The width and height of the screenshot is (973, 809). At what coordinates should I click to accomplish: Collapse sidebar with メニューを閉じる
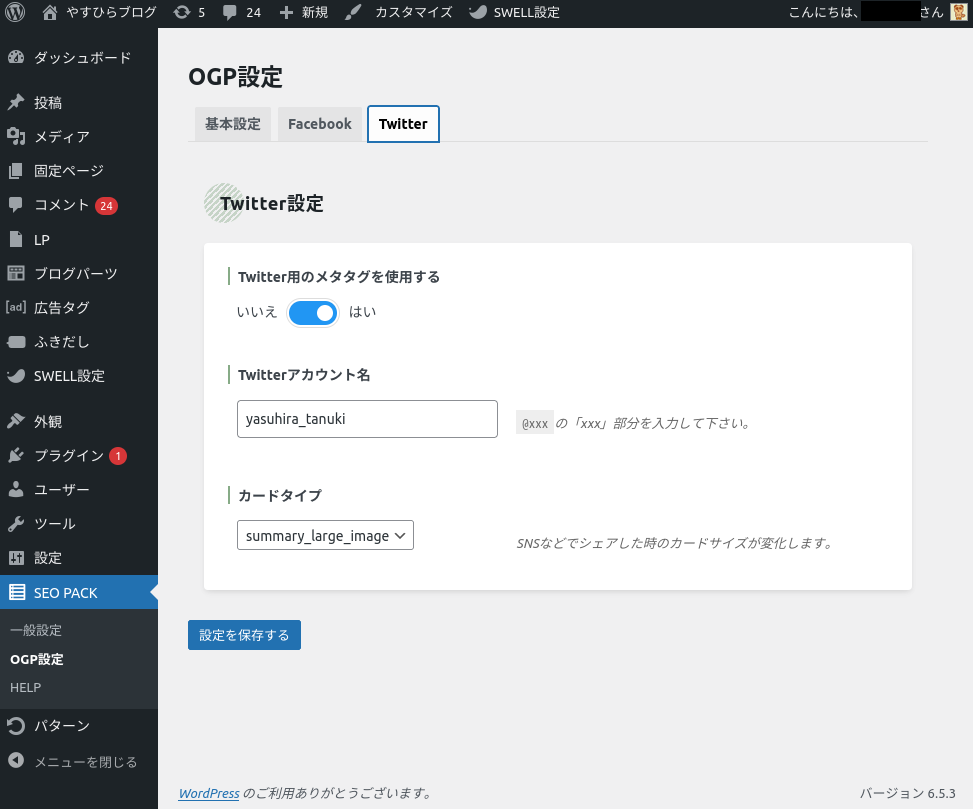click(85, 762)
